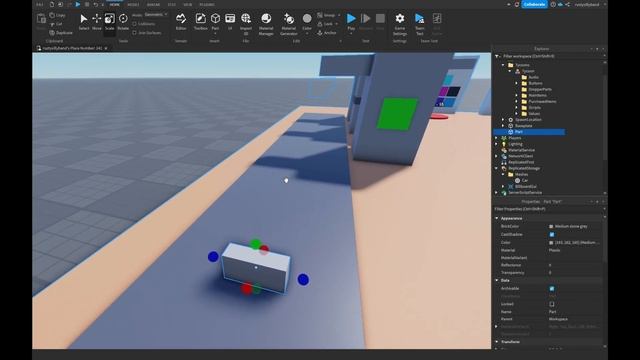This screenshot has width=640, height=360.
Task: Click Duplicate in the Clipboard group
Action: click(61, 33)
